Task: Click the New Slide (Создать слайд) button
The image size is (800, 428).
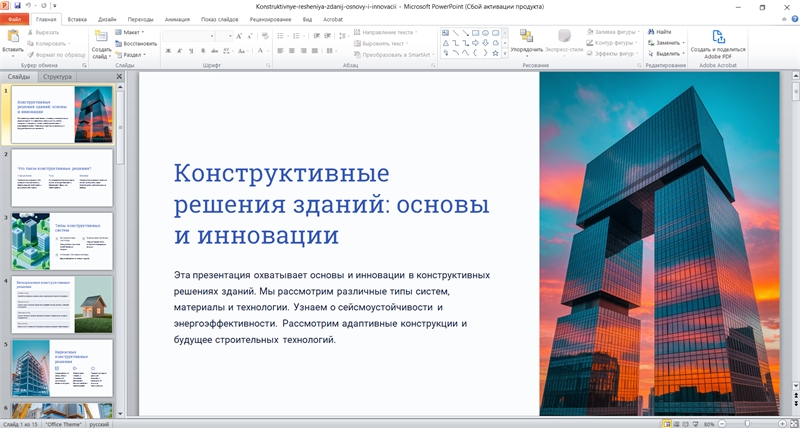Action: click(x=102, y=44)
